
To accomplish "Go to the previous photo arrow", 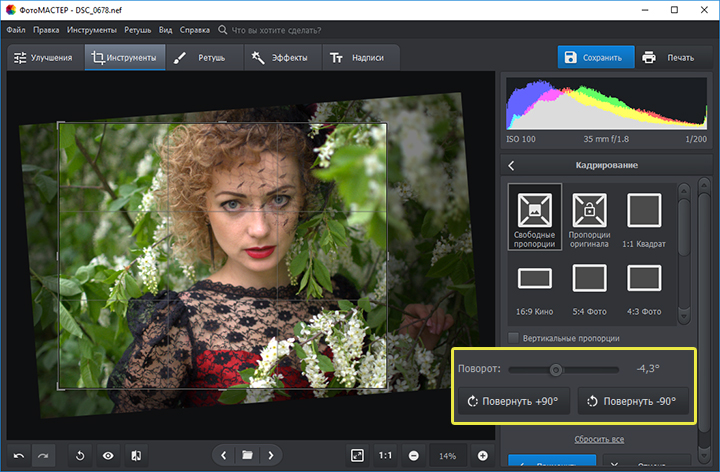I will [223, 455].
